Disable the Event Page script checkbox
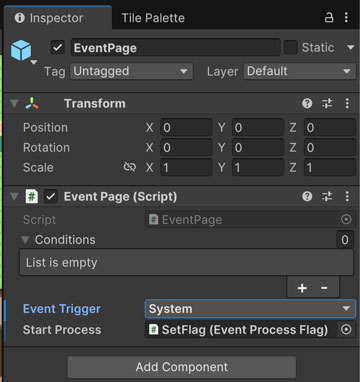 tap(51, 197)
